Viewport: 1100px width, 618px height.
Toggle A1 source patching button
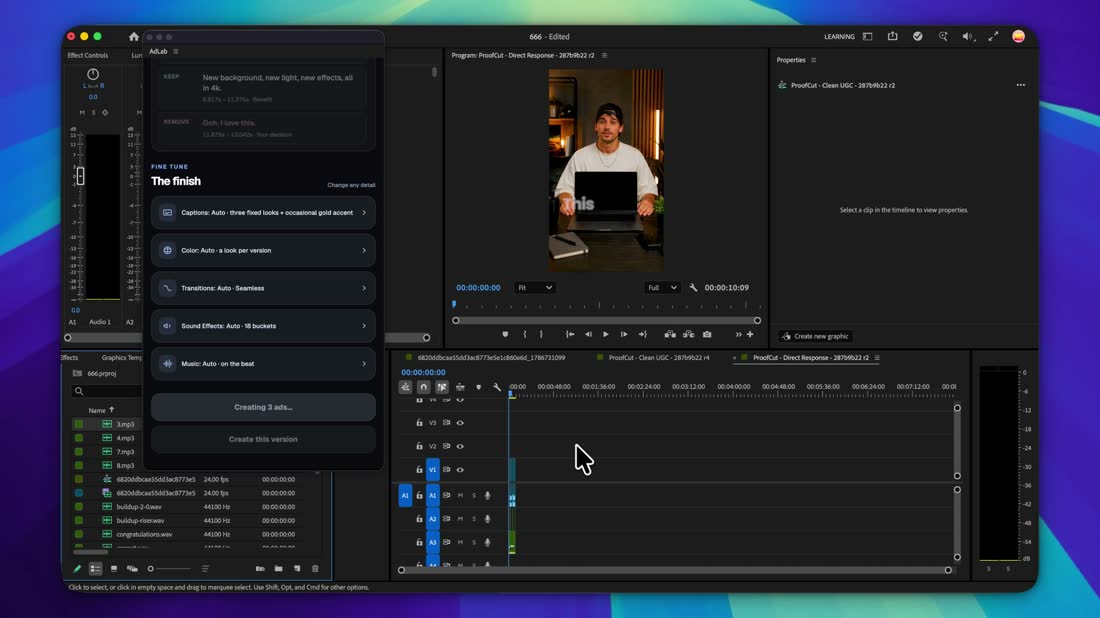(x=405, y=496)
